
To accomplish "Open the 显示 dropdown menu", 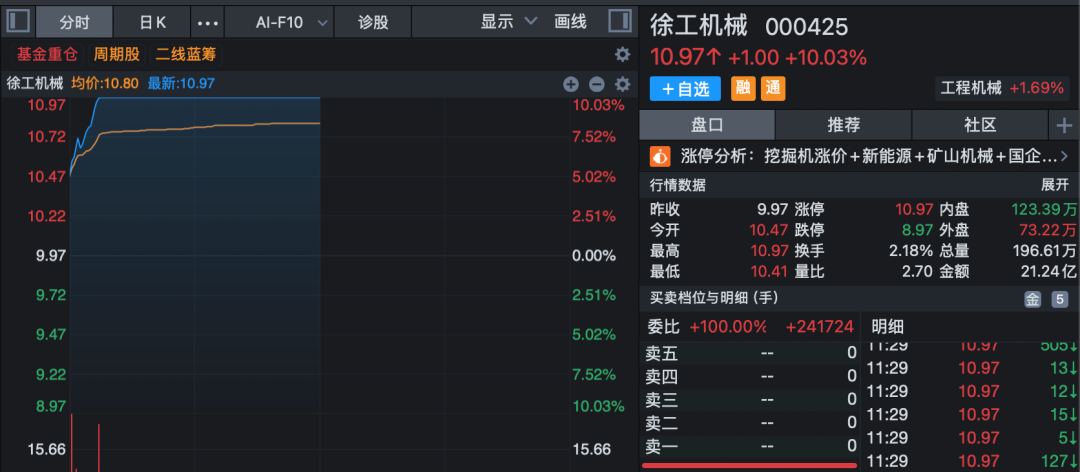I will click(x=508, y=22).
